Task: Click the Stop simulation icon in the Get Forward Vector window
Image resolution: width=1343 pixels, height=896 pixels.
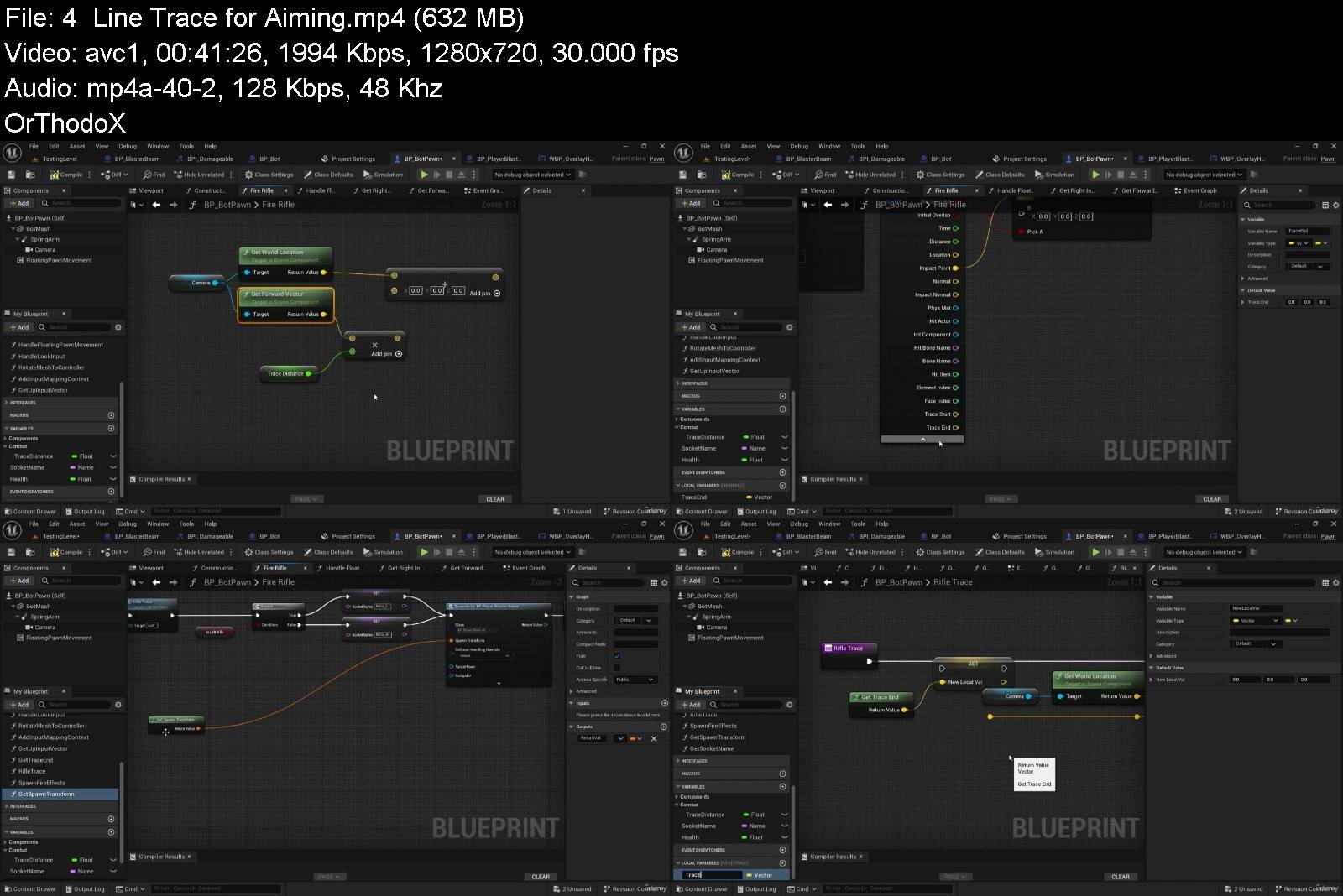Action: click(449, 175)
